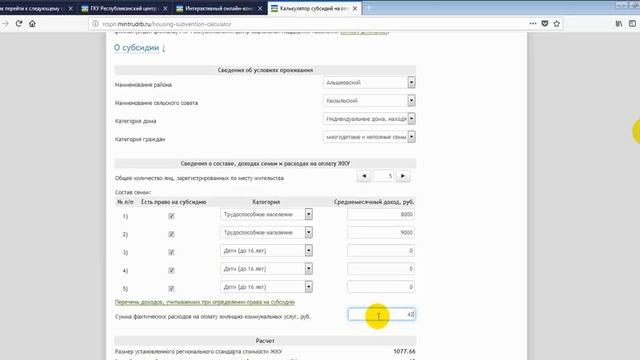Expand the 'О субсидии' section link
640x360 pixels.
(137, 48)
